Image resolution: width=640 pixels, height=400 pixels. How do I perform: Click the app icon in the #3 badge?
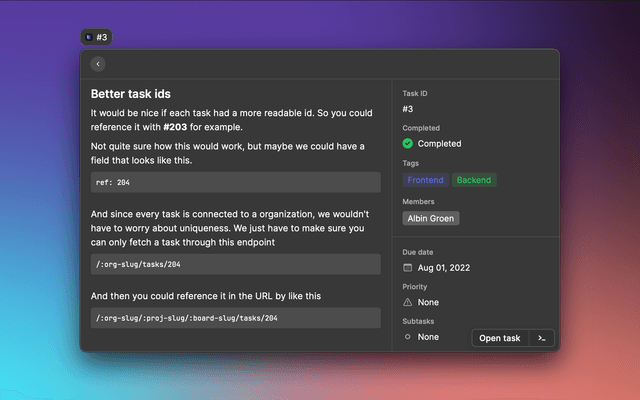coord(89,37)
